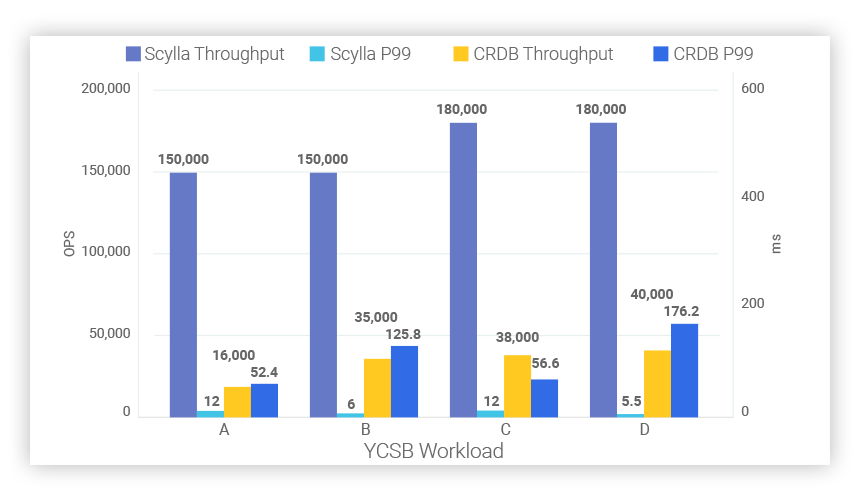Click the 16,000 data label

click(x=234, y=355)
